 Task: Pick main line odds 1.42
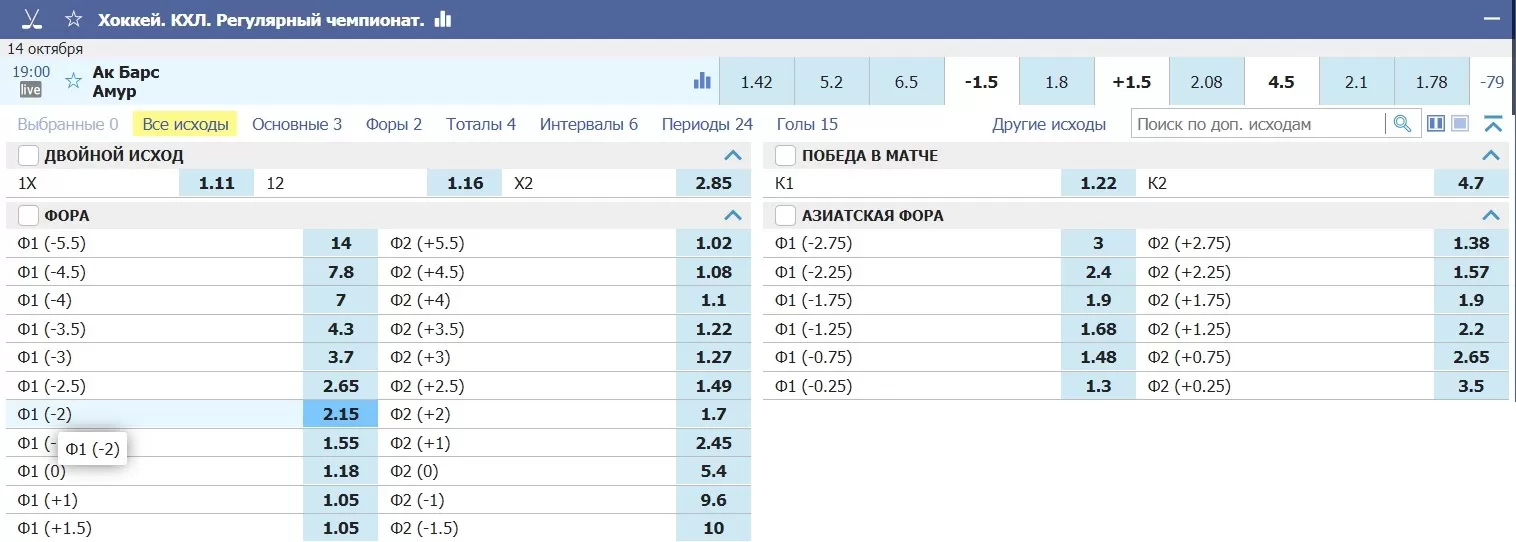[x=757, y=82]
